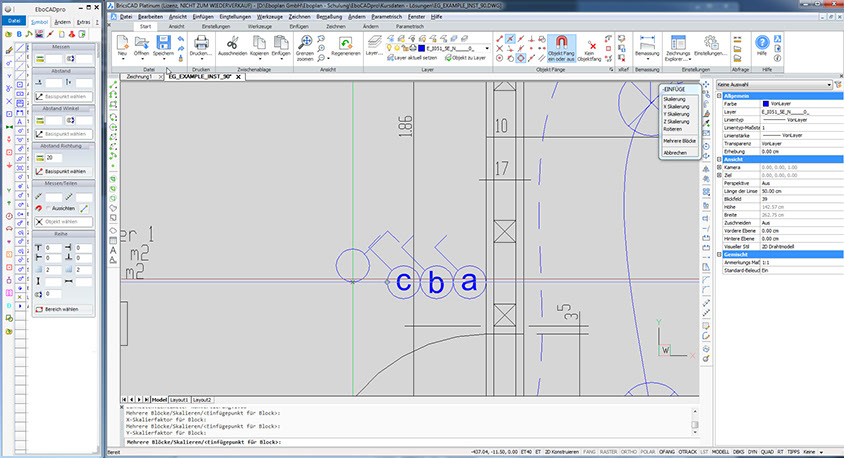
Task: Click the blue Farbe color swatch
Action: (766, 103)
